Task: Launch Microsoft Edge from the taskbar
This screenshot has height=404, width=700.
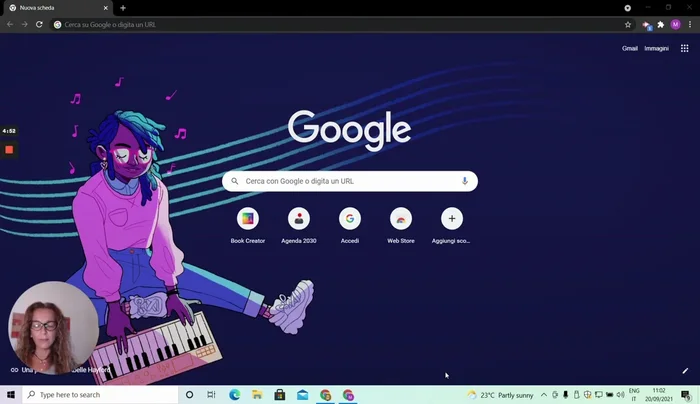Action: click(x=234, y=395)
